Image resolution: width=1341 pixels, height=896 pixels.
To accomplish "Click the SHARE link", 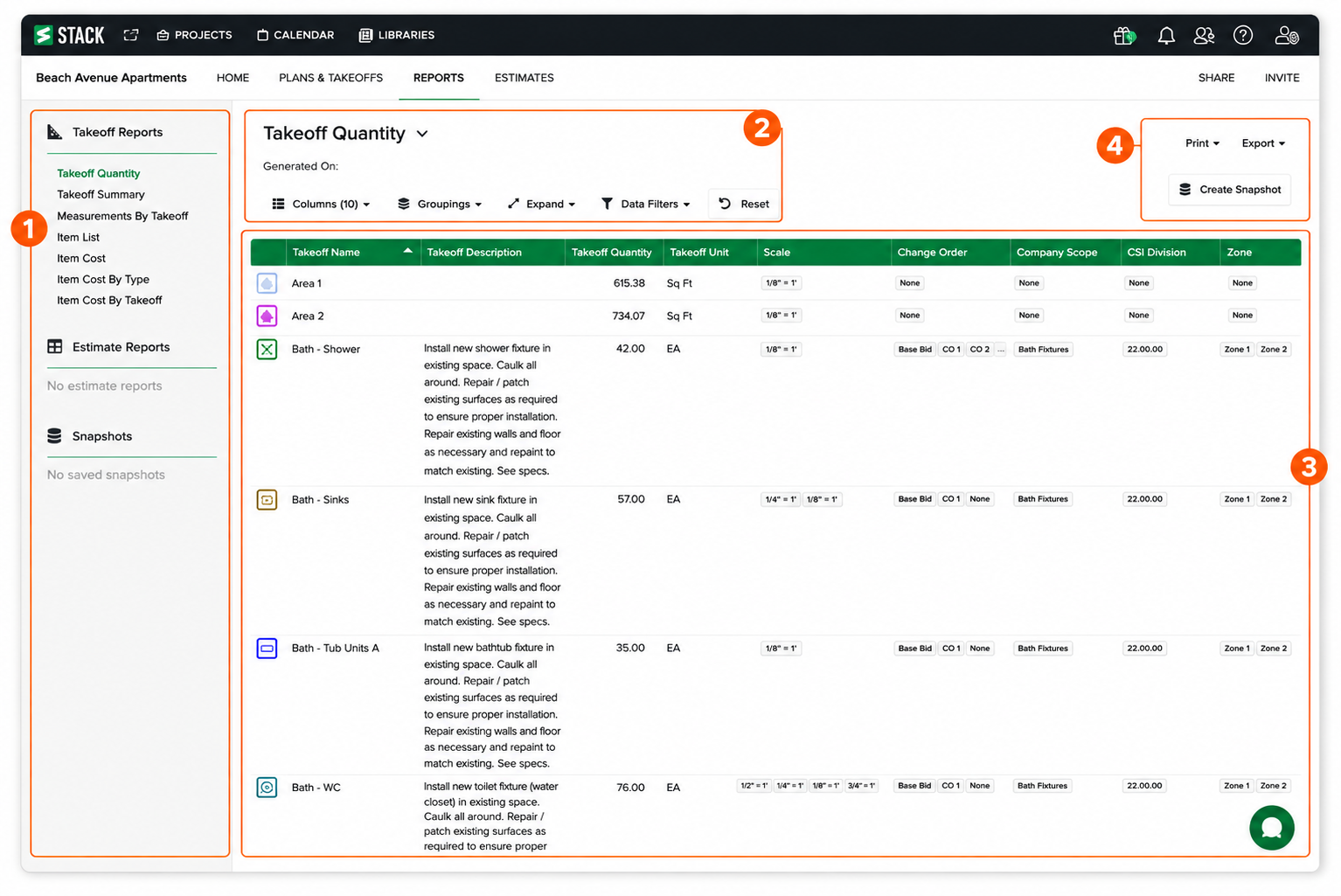I will 1216,78.
